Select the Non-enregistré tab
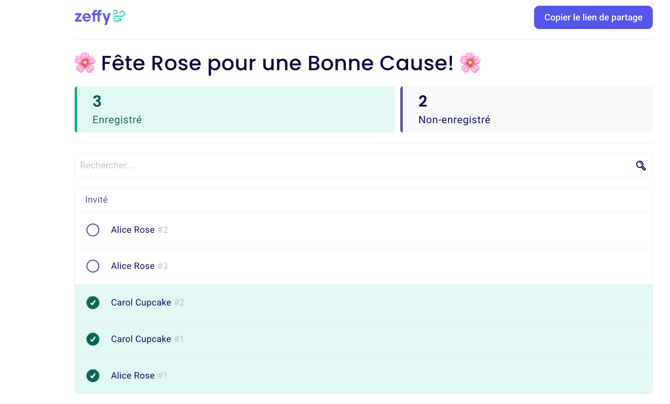The height and width of the screenshot is (404, 670). [526, 109]
